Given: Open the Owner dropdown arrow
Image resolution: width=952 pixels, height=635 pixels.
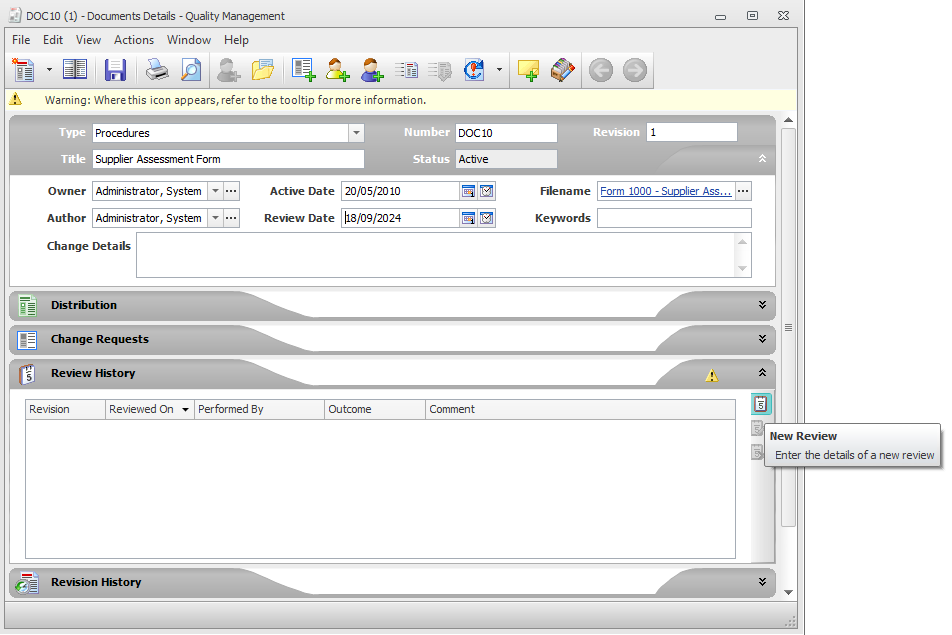Looking at the screenshot, I should coord(214,191).
